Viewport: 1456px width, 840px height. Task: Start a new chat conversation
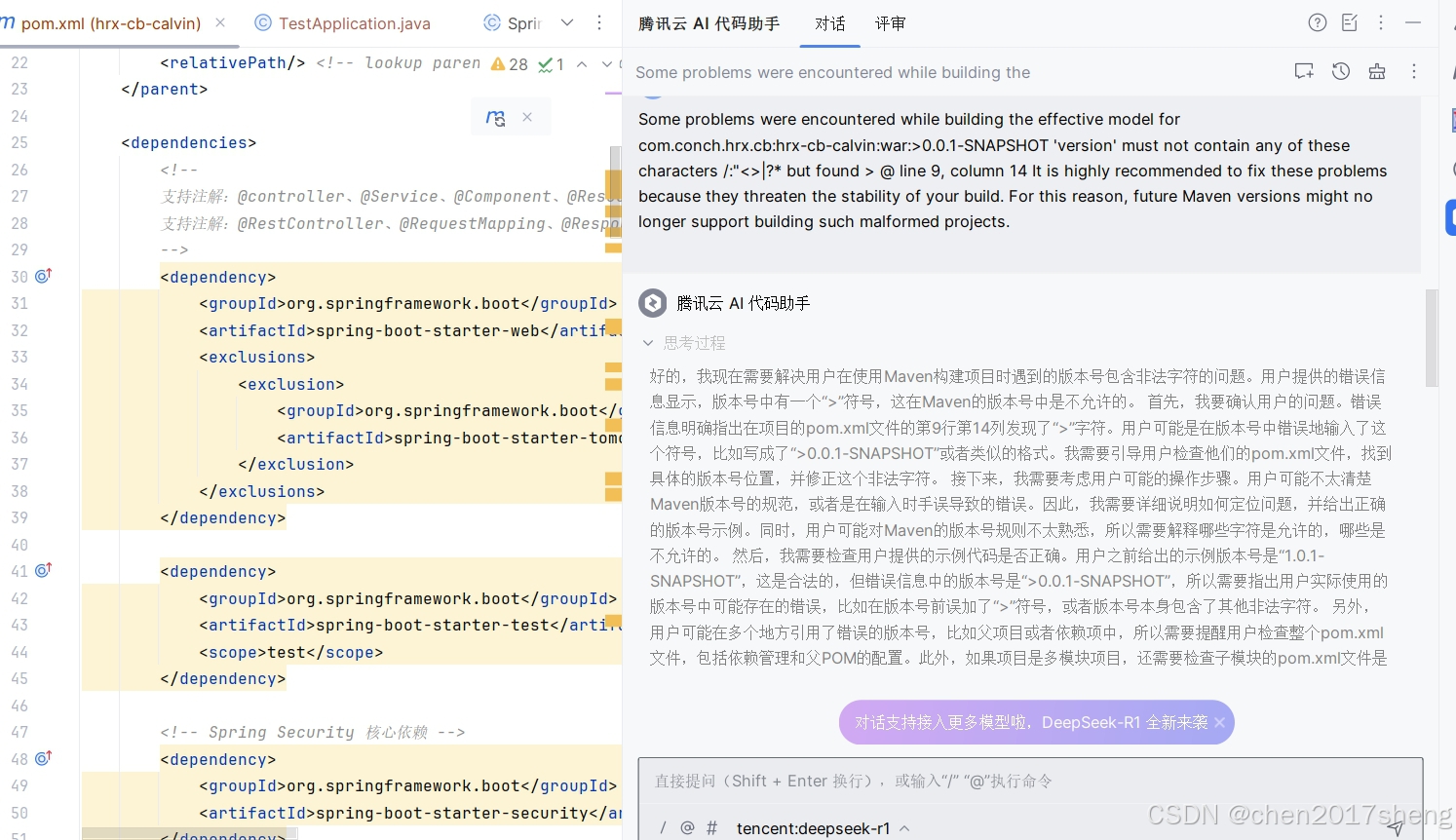click(x=1304, y=71)
